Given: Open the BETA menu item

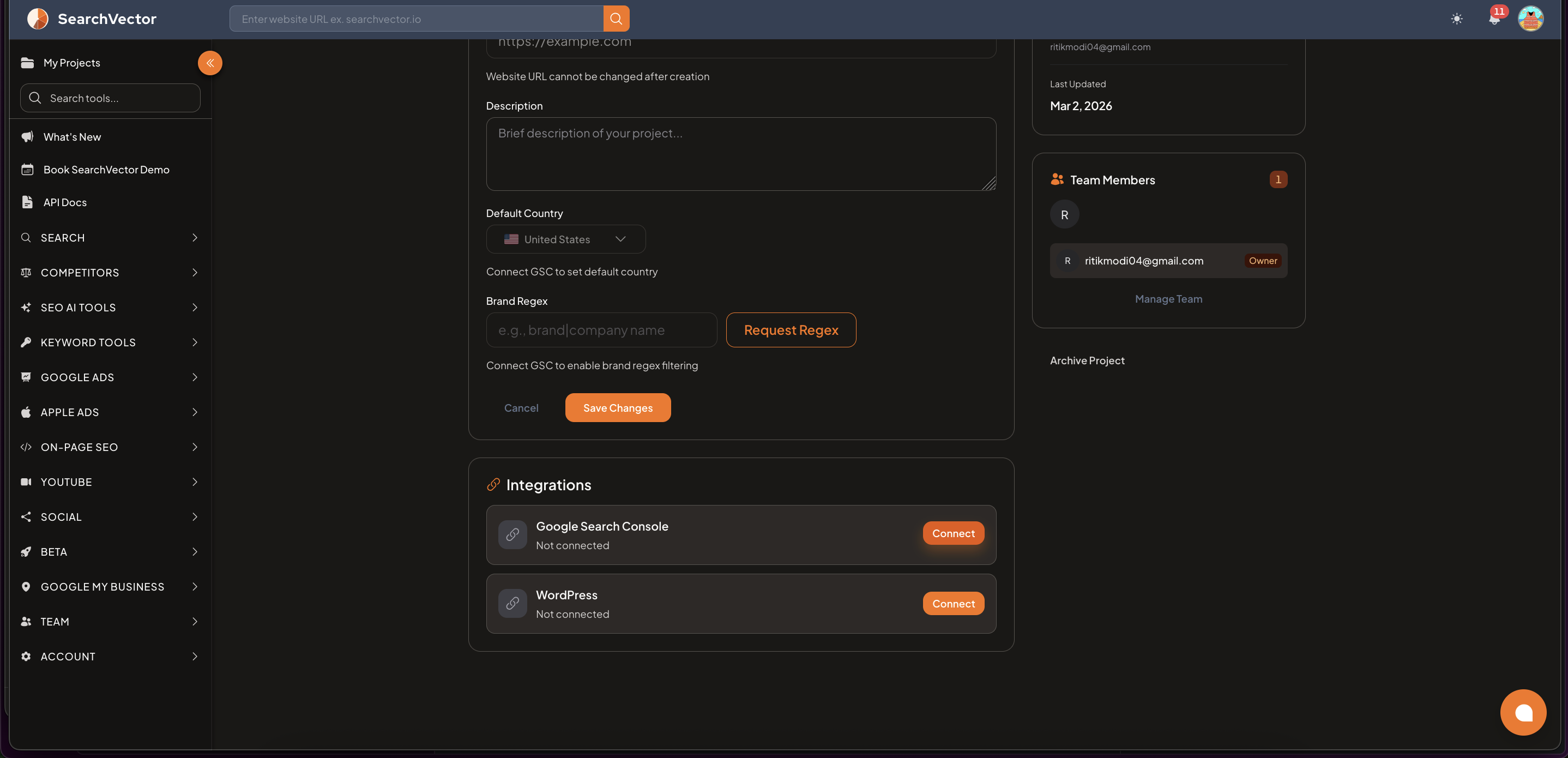Looking at the screenshot, I should (110, 552).
